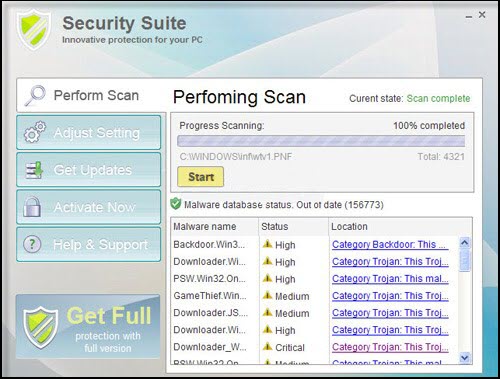Click the scanned file path C:\WINDOWS\inf text
Screen dimensions: 500x379
point(236,156)
